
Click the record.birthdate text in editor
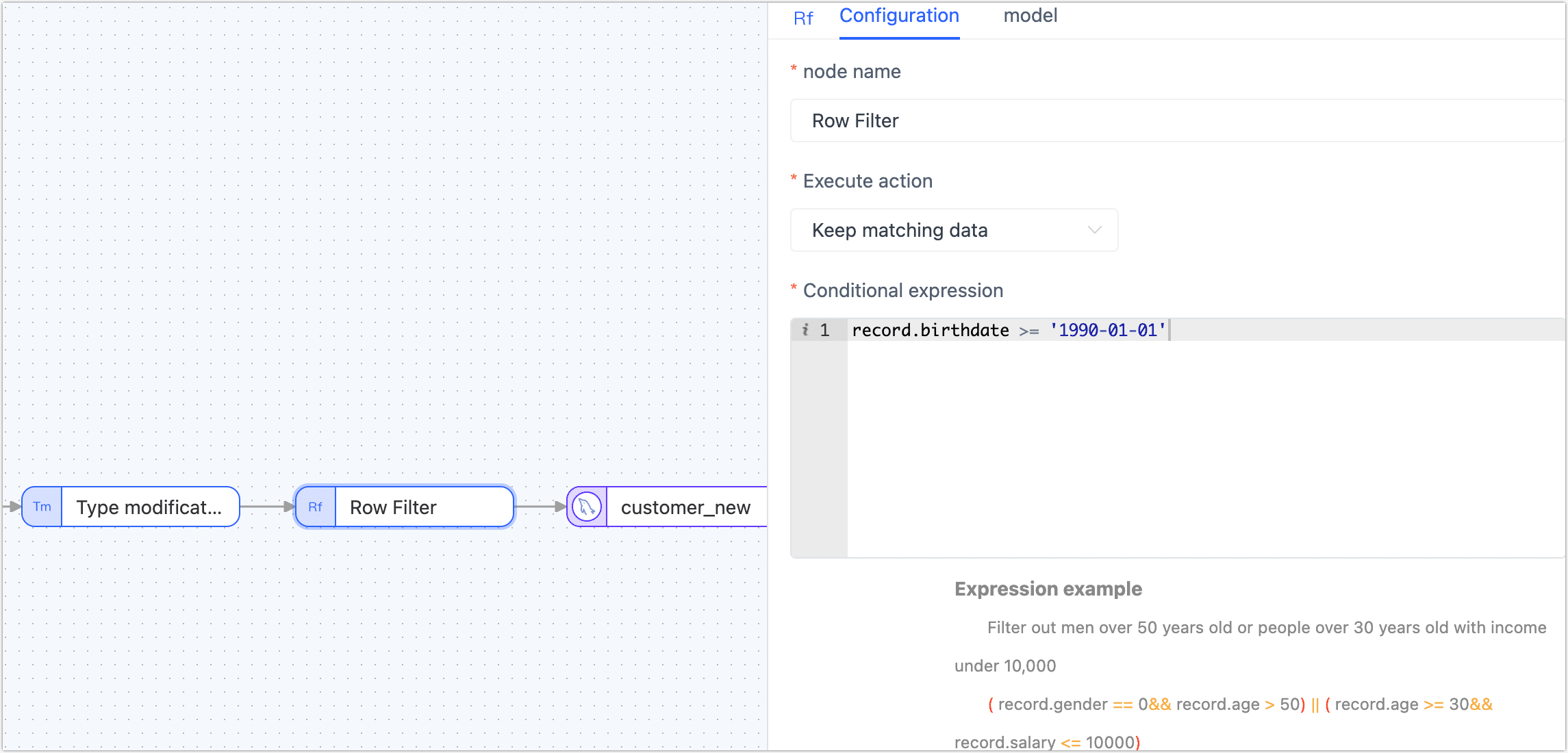tap(930, 330)
